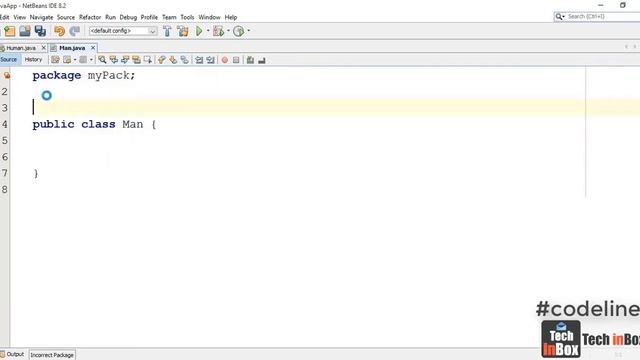Open the search magnifier options dropdown
Viewport: 640px width, 360px height.
(560, 16)
